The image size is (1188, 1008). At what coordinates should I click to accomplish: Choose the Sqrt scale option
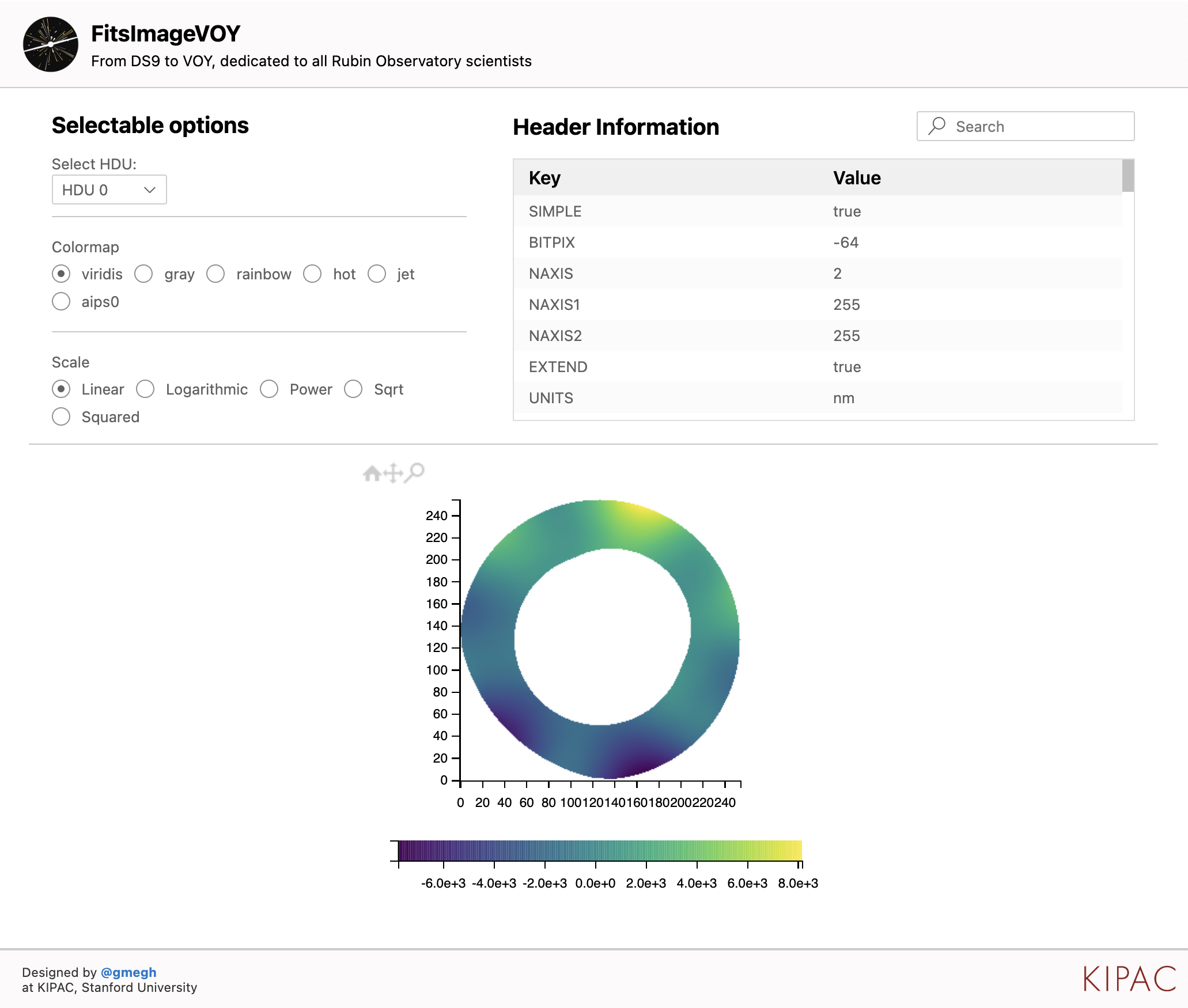(353, 389)
